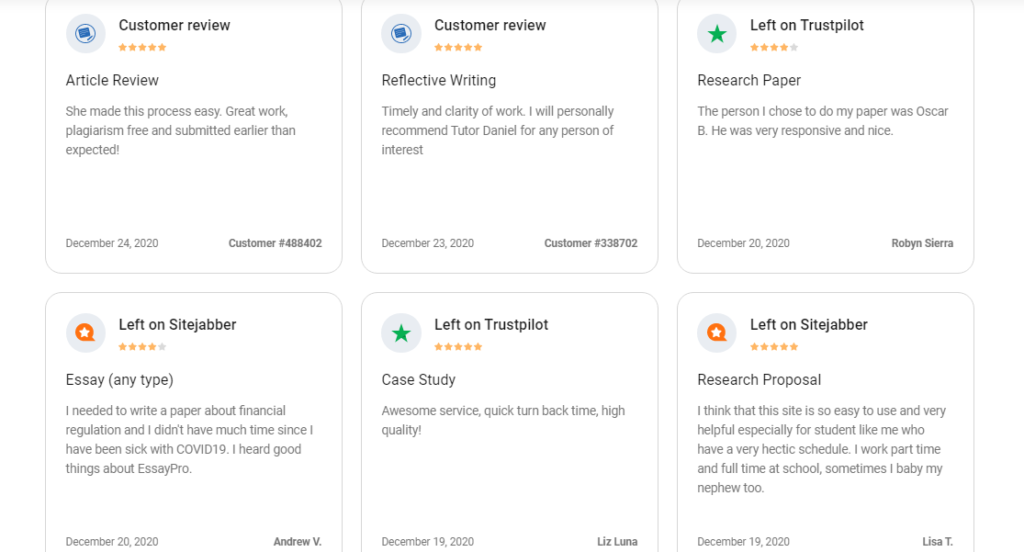The image size is (1024, 552).
Task: Click the Essay (any type) heading
Action: coord(120,380)
